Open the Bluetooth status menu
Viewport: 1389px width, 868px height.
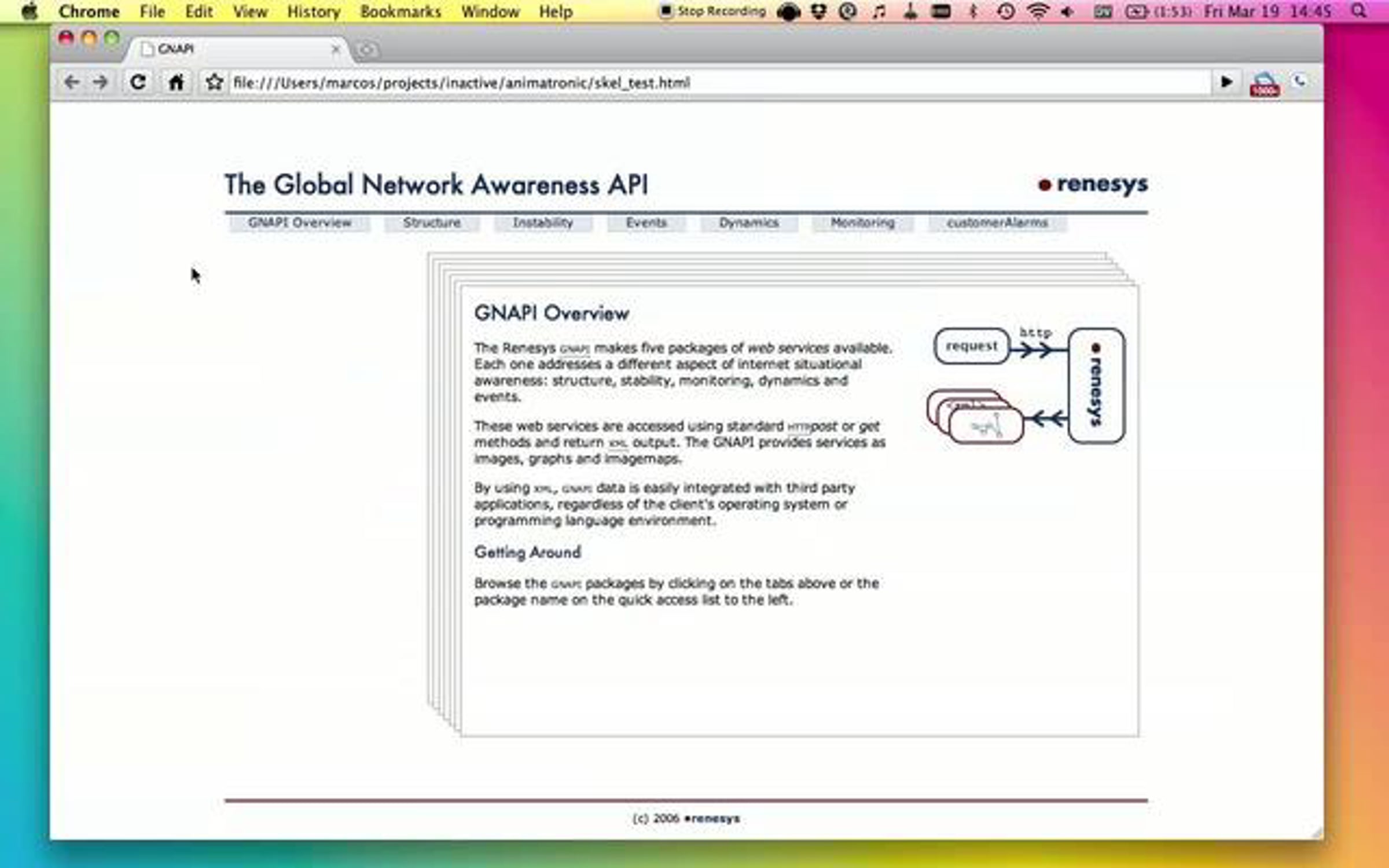tap(973, 11)
